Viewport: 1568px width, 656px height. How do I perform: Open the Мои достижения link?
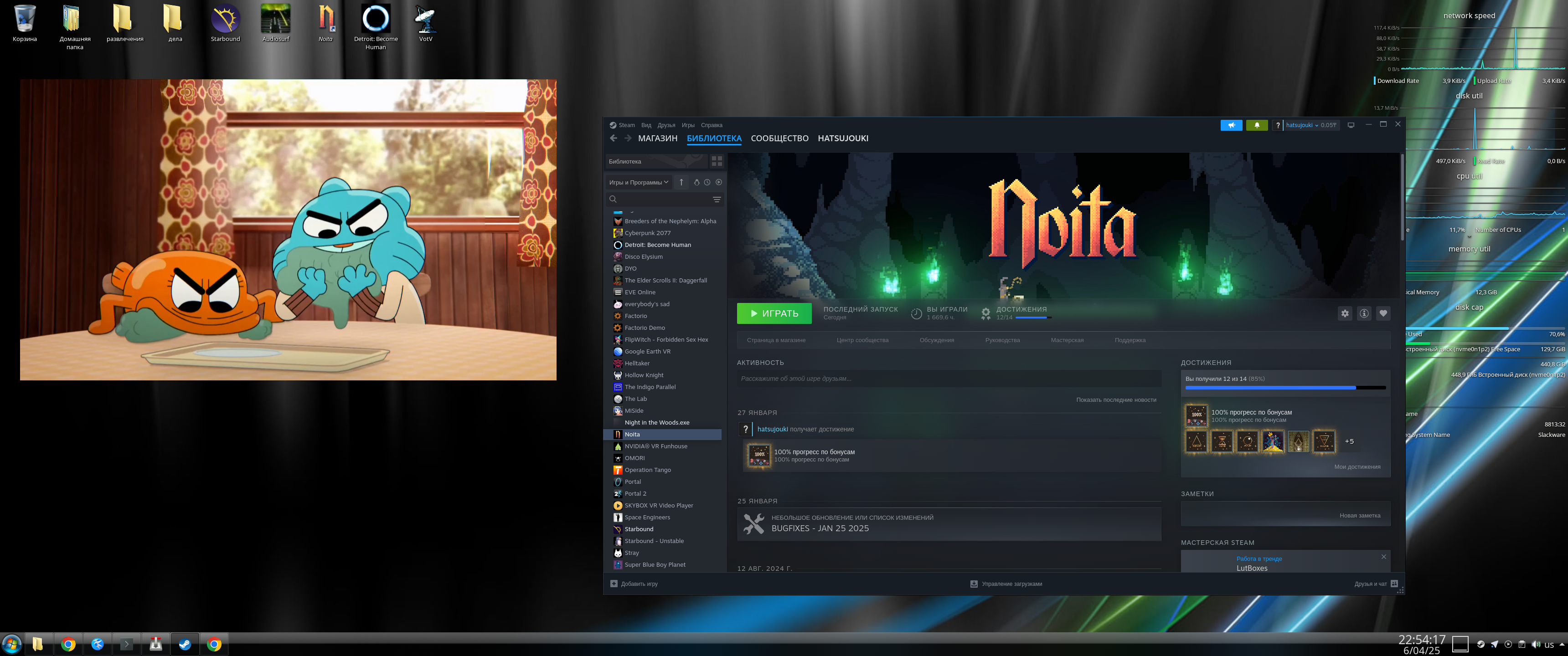pyautogui.click(x=1357, y=467)
